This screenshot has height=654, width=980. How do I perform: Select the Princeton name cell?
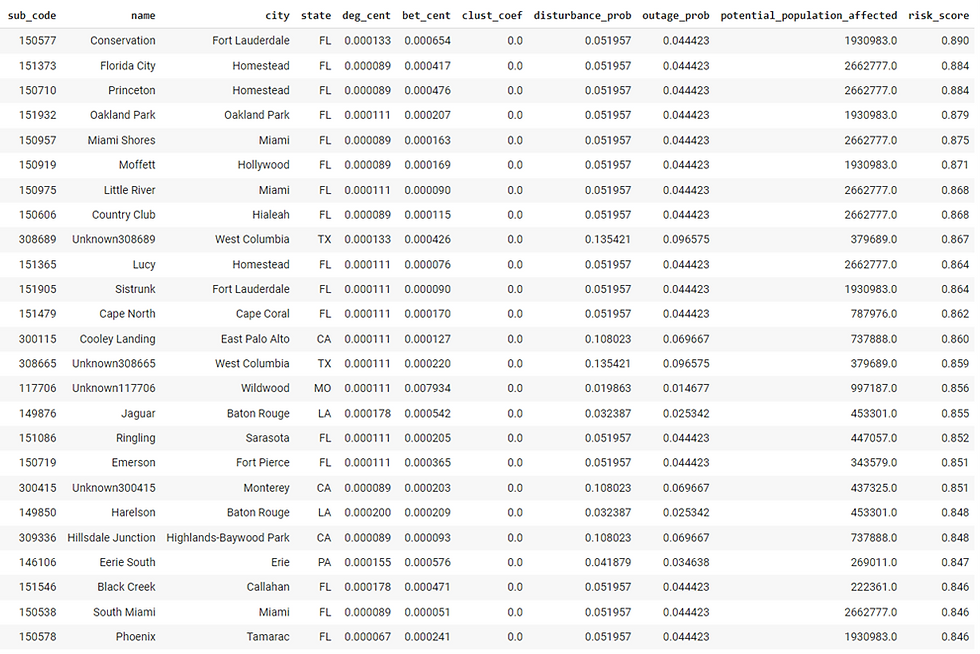pos(132,90)
